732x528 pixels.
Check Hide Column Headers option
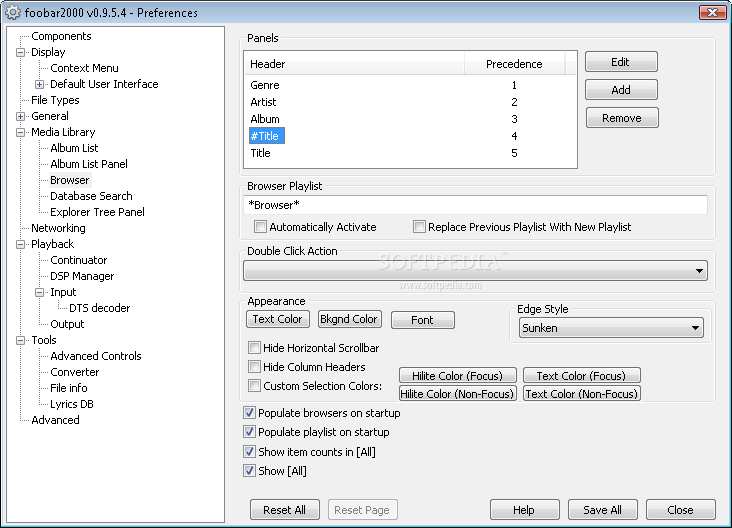pyautogui.click(x=254, y=367)
